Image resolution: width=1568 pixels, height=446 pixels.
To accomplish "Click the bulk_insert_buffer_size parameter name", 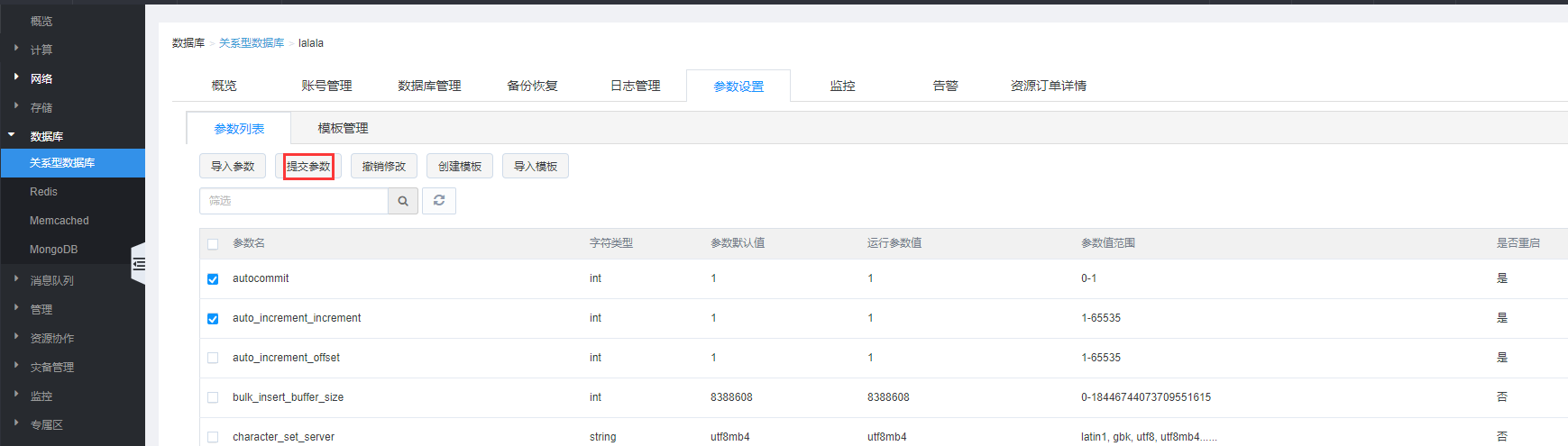I will 288,397.
